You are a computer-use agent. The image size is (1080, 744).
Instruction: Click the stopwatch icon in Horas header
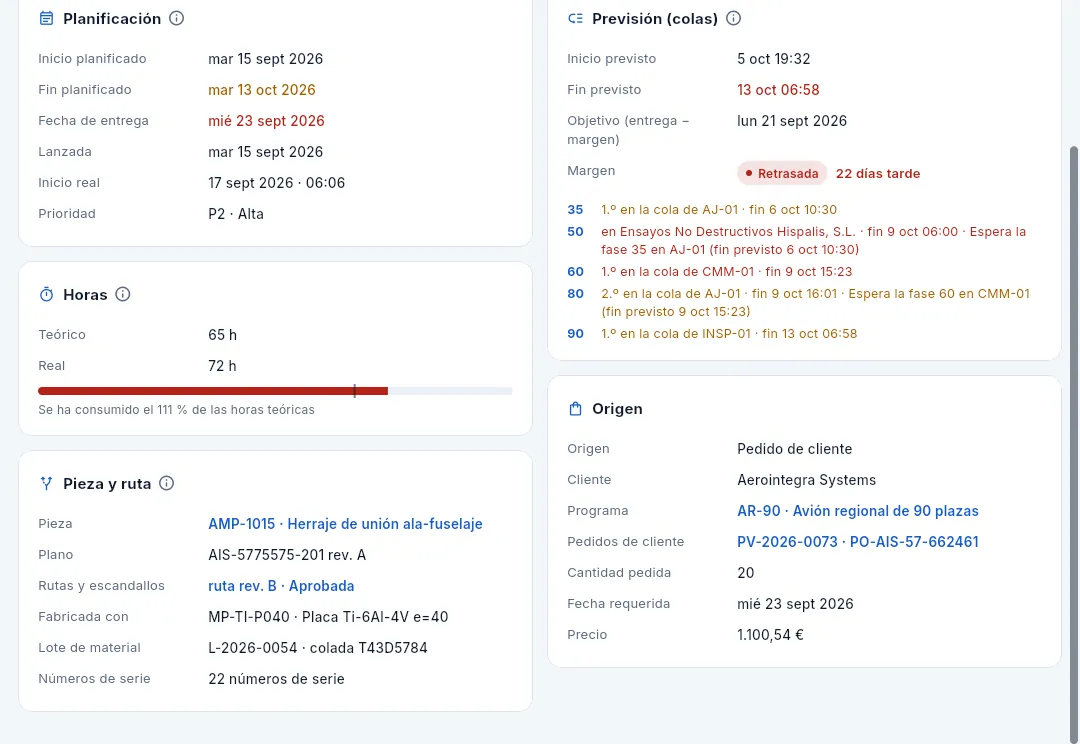[46, 295]
